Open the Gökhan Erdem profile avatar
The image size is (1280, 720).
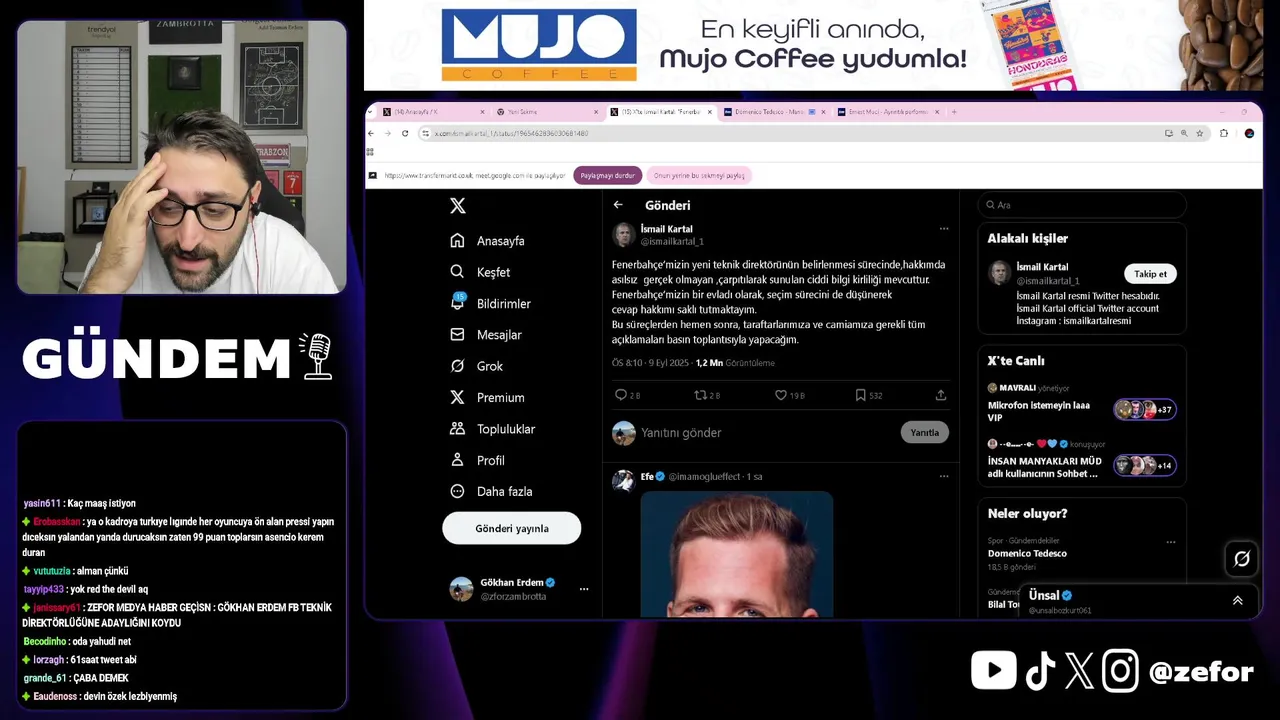(461, 589)
